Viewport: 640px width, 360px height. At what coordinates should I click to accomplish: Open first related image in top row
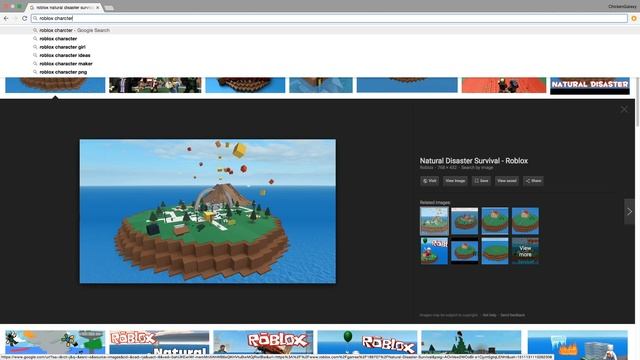point(434,221)
